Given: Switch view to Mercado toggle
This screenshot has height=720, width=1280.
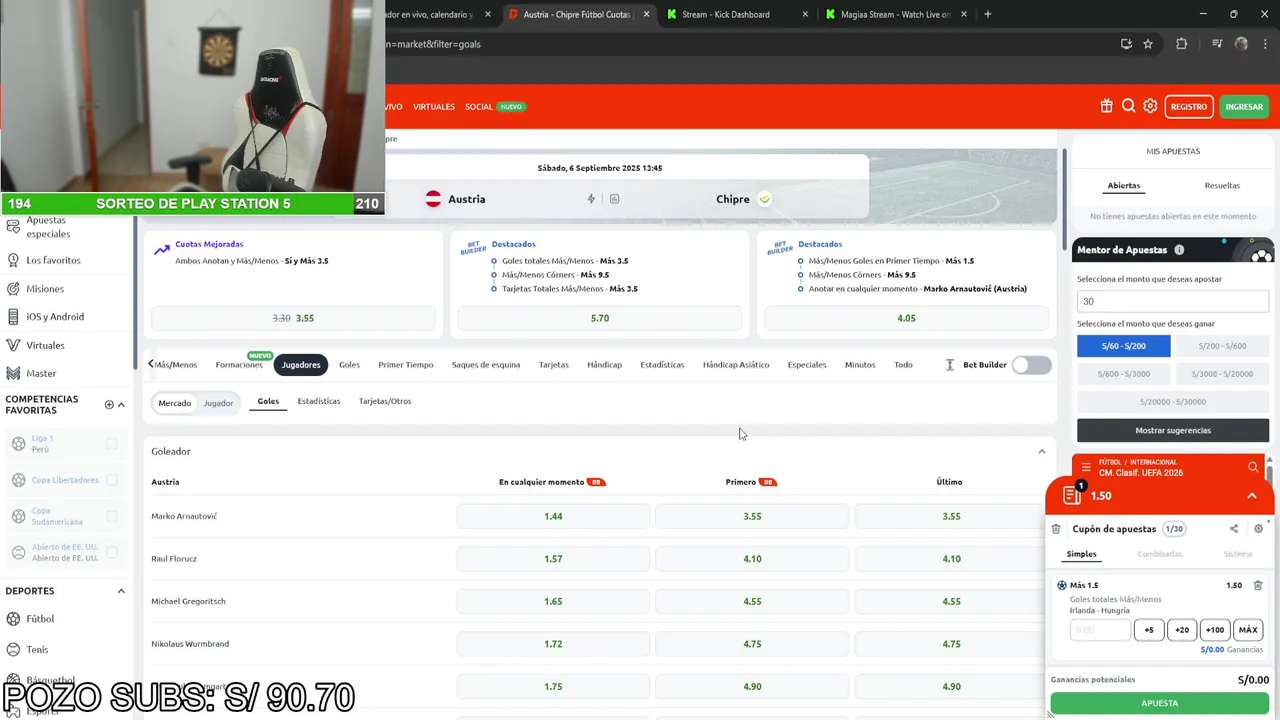Looking at the screenshot, I should [174, 403].
